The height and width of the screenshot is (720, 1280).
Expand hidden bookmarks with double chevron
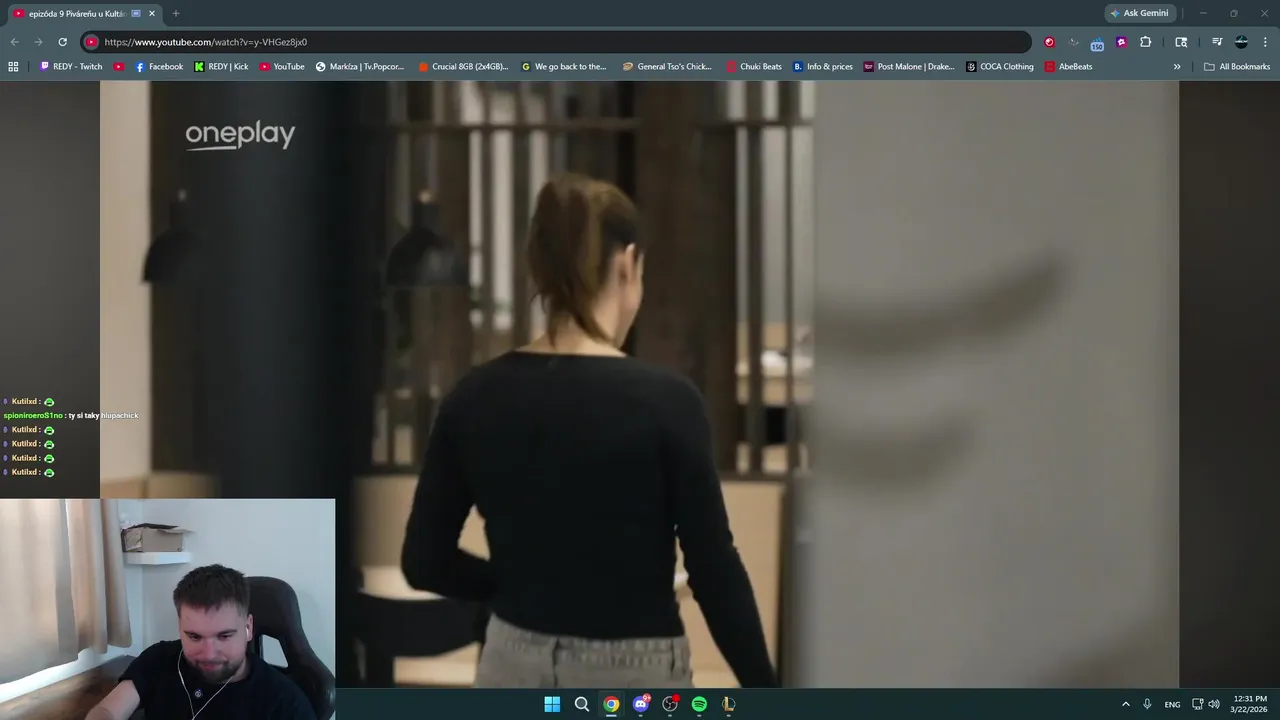coord(1177,67)
